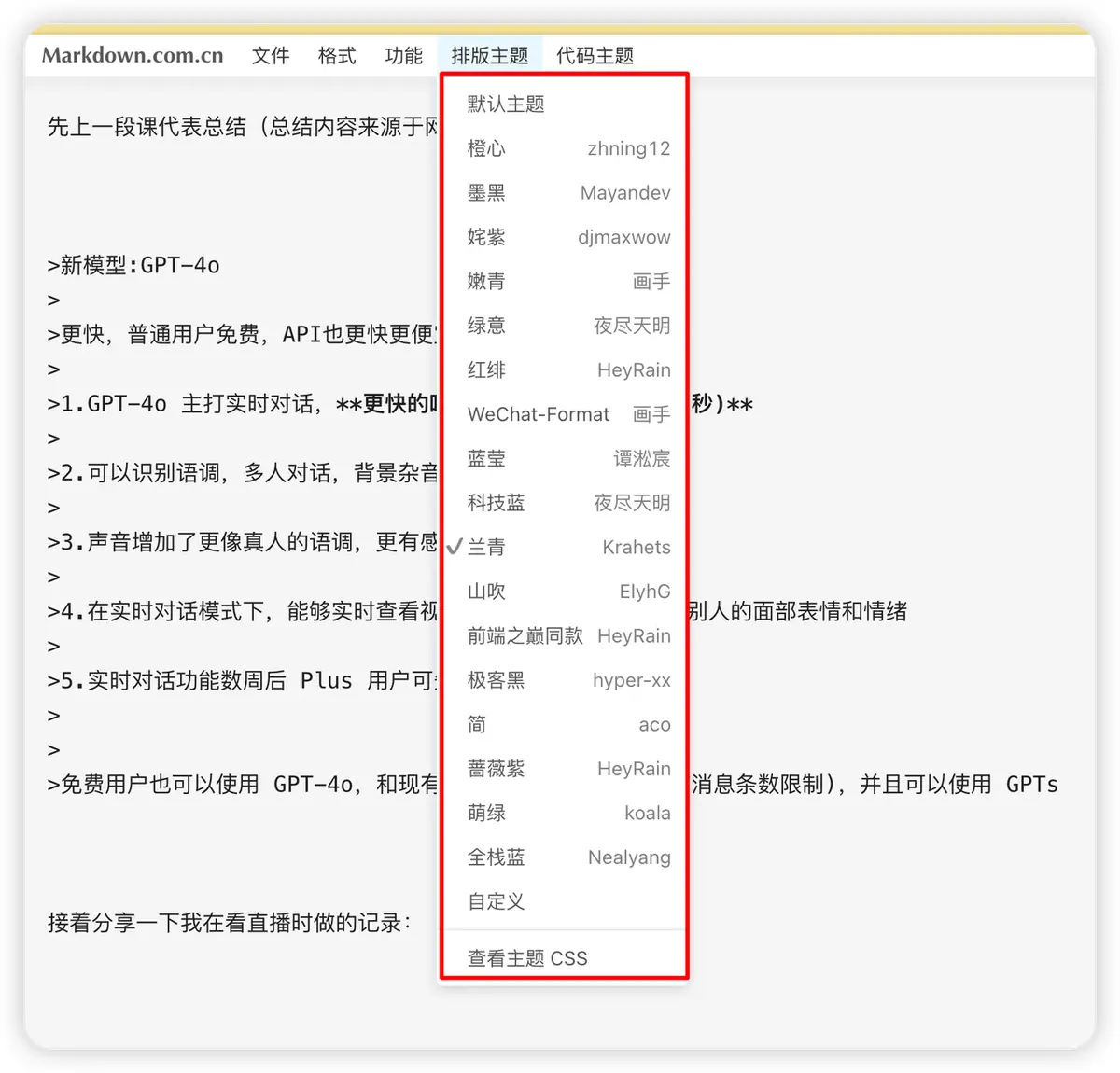The height and width of the screenshot is (1073, 1120).
Task: Click the line starting >3.声音增加了
Action: tap(243, 542)
